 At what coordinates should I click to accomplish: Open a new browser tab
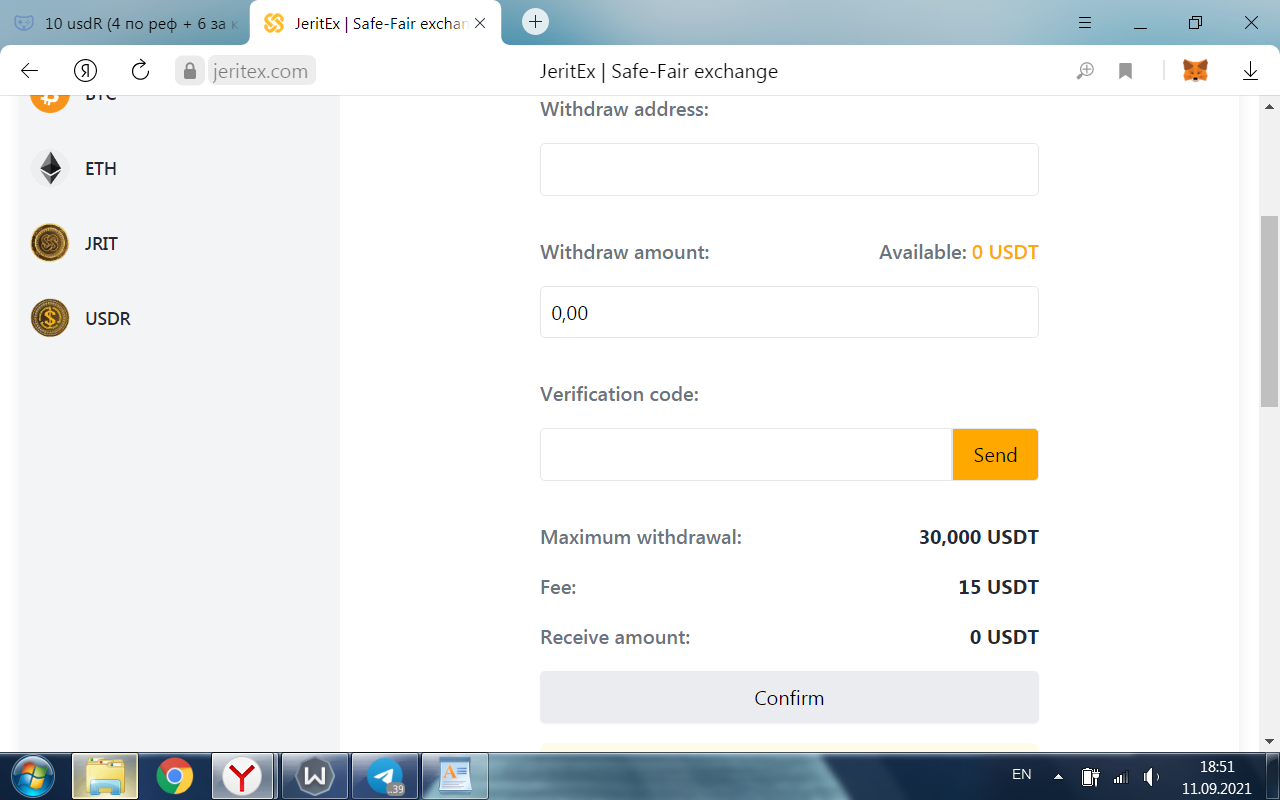pyautogui.click(x=536, y=22)
